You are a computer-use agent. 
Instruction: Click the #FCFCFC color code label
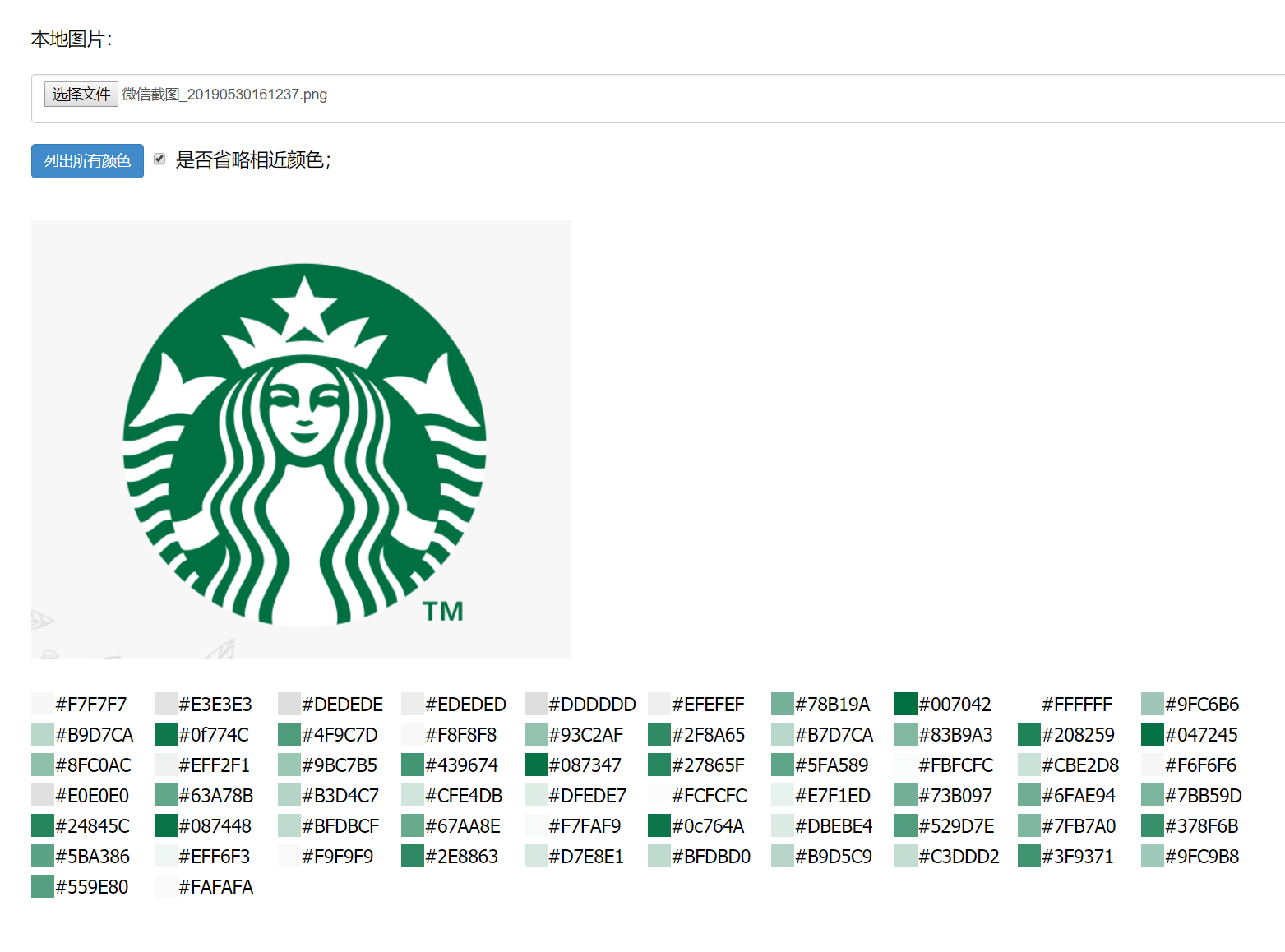[x=710, y=796]
